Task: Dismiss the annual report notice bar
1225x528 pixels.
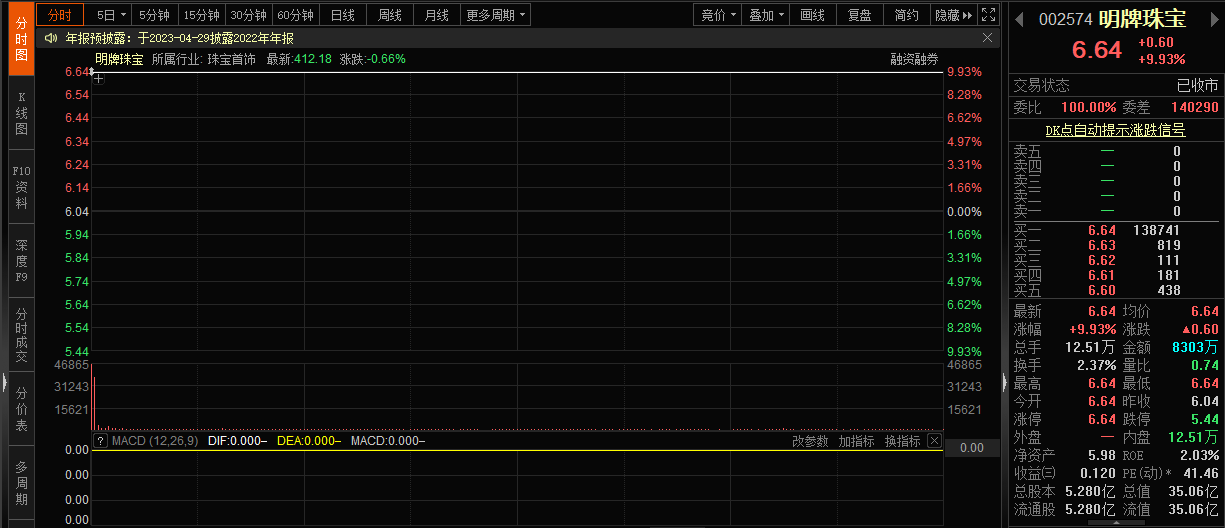Action: click(x=987, y=38)
